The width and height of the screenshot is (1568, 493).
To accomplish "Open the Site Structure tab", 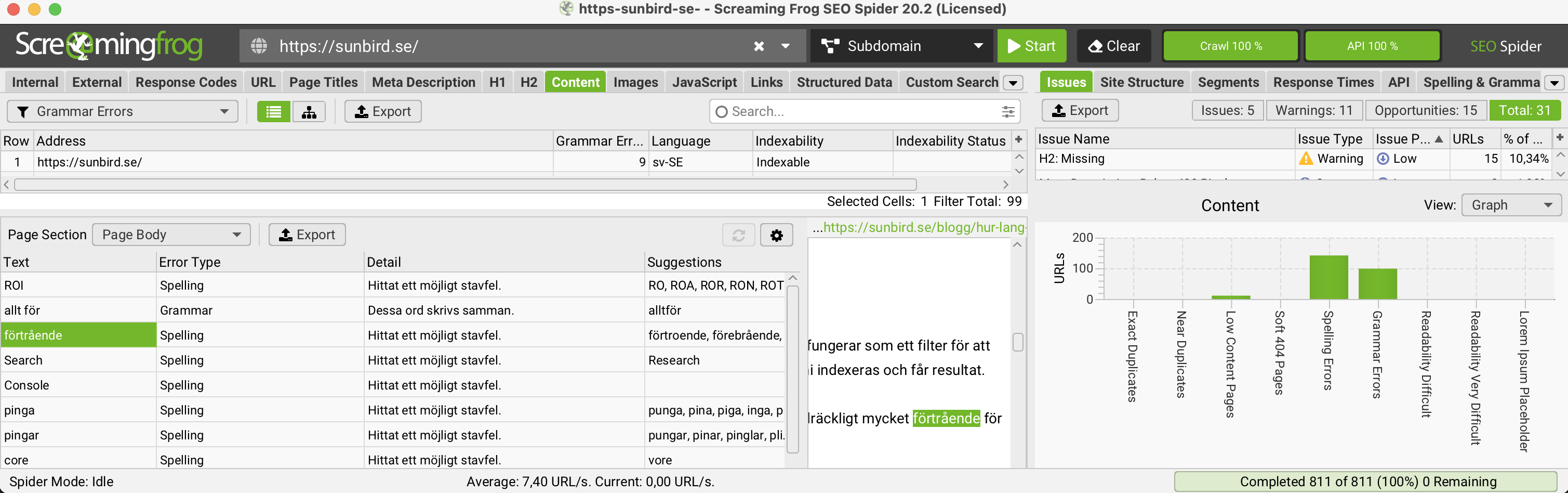I will (1142, 82).
